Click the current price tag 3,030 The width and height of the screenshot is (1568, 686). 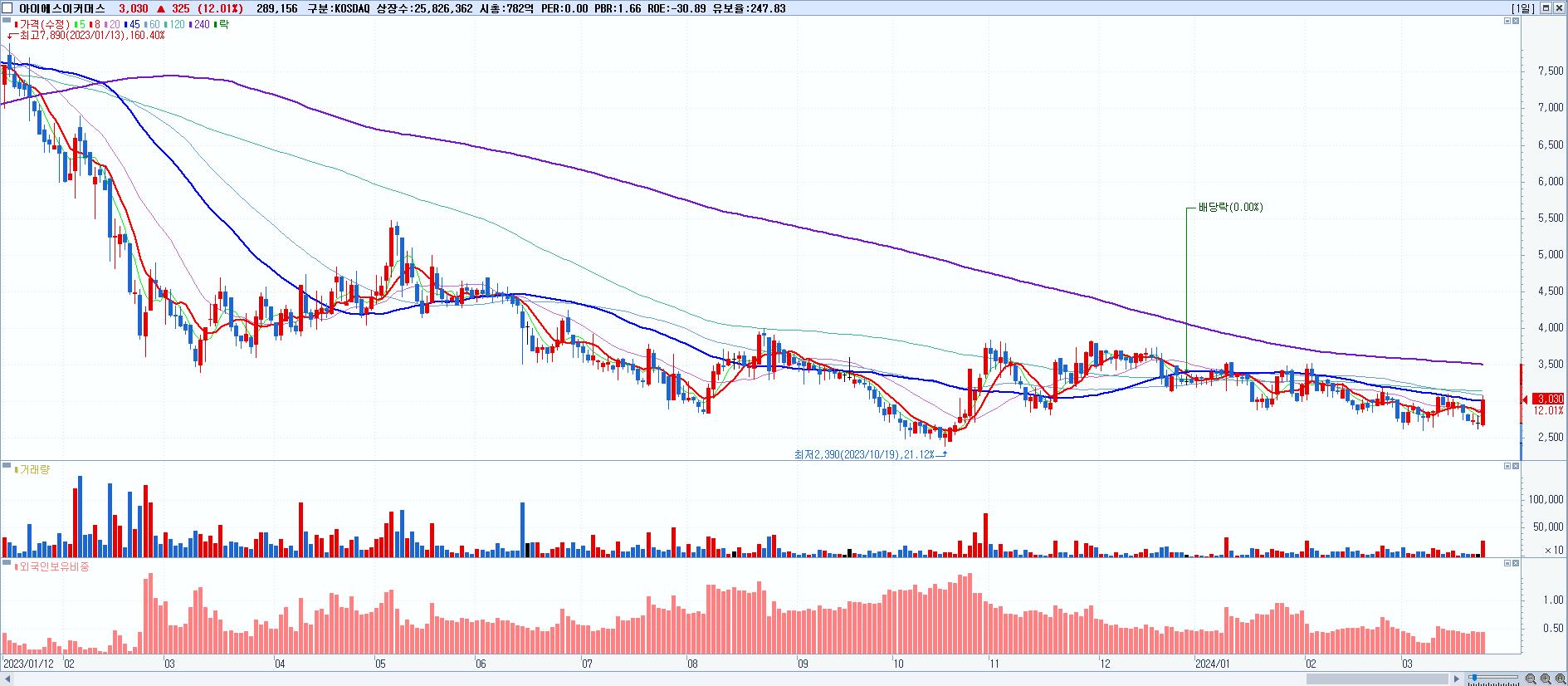(1548, 399)
